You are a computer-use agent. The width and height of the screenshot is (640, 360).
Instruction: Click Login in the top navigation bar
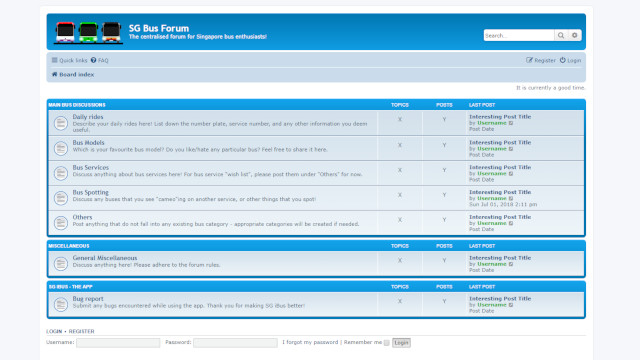click(x=570, y=60)
